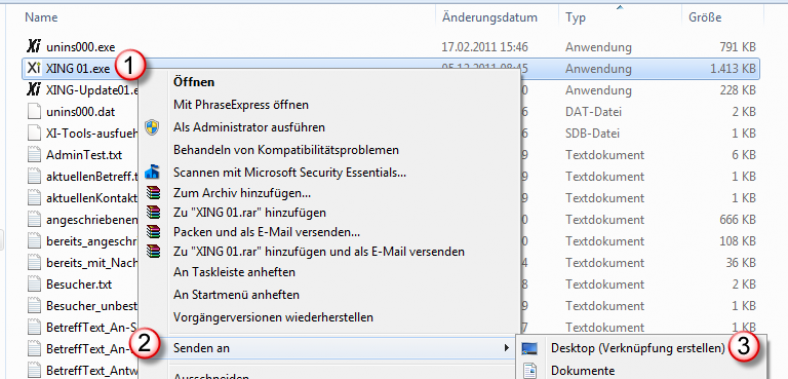Click the Besucher_unbest text file icon
This screenshot has height=379, width=788.
coord(34,306)
